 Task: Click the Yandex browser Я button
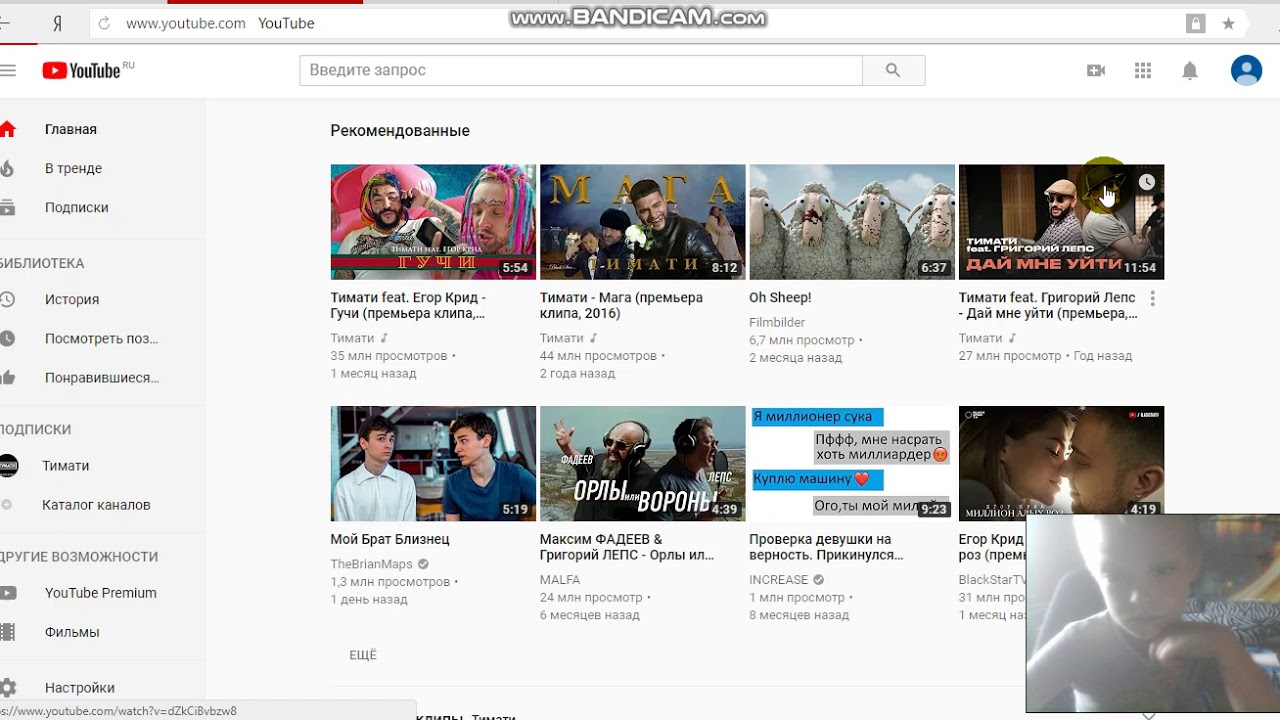pos(57,23)
